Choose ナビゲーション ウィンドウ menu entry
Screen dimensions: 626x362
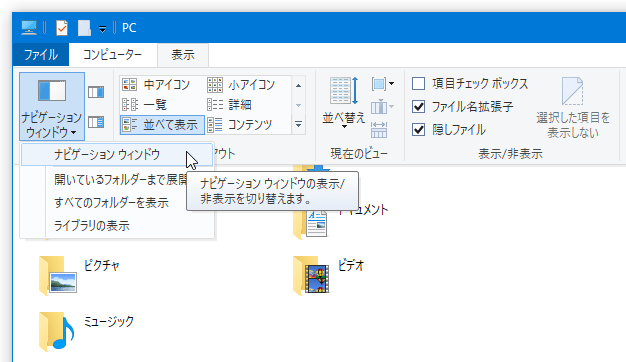(117, 154)
